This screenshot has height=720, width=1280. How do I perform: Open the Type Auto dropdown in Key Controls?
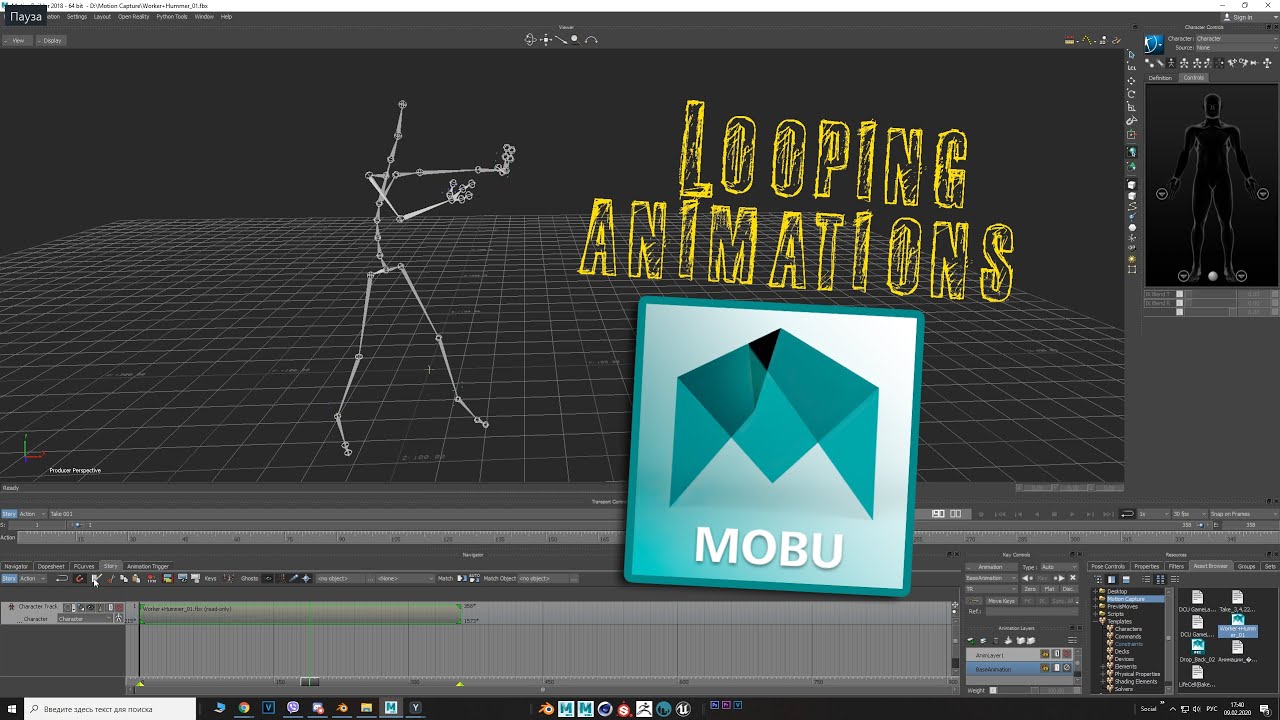tap(1059, 567)
